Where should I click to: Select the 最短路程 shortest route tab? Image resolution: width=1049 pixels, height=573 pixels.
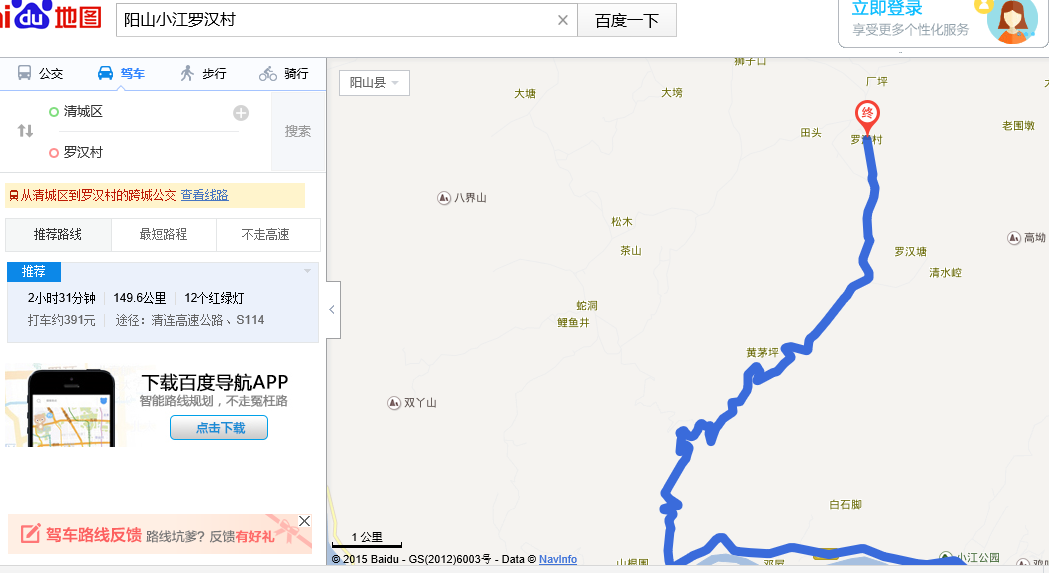tap(163, 234)
